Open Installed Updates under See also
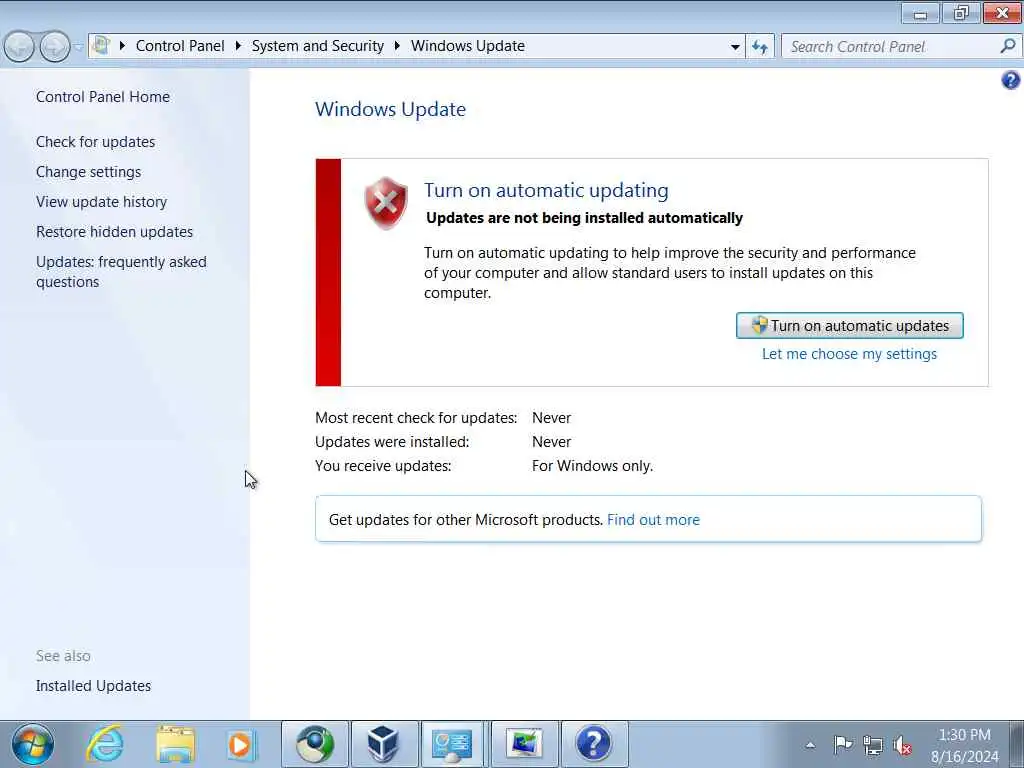 (93, 686)
